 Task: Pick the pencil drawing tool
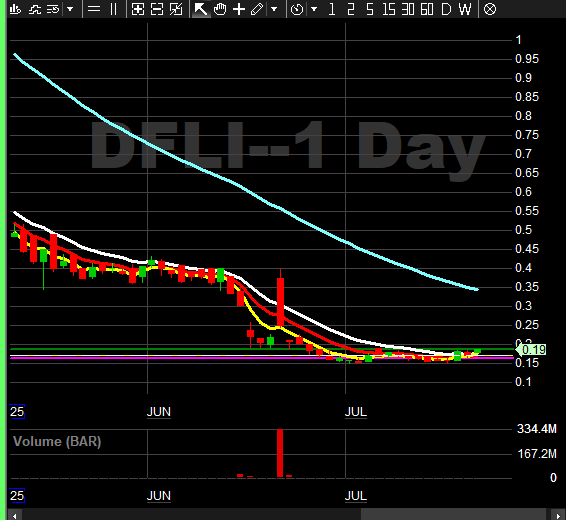[257, 9]
